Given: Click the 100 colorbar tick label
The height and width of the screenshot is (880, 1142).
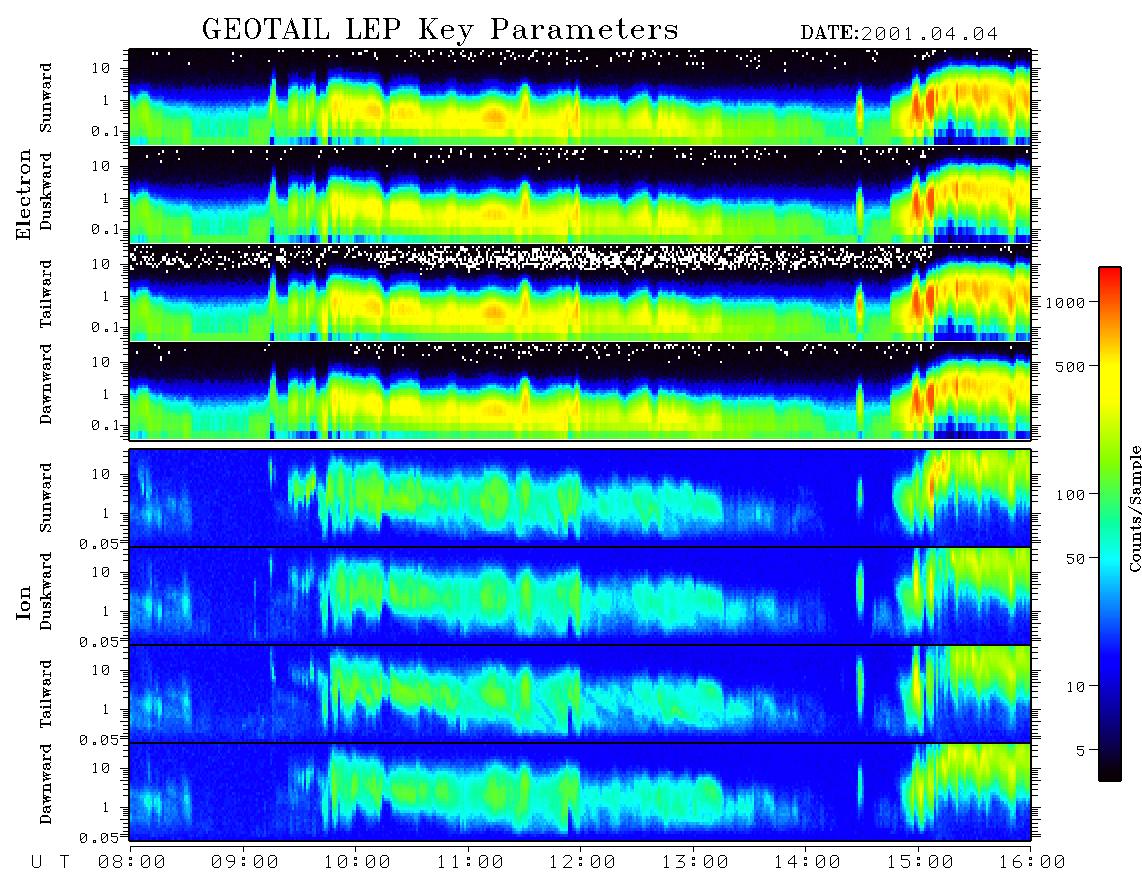Looking at the screenshot, I should click(1070, 495).
